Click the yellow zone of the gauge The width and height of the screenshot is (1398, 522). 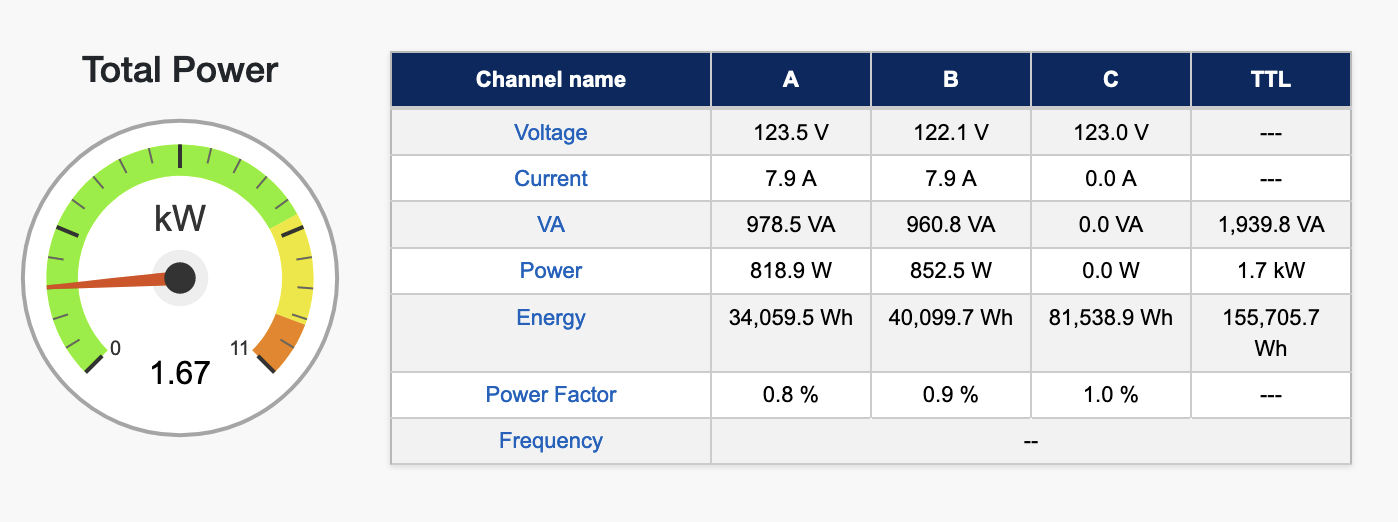[296, 272]
